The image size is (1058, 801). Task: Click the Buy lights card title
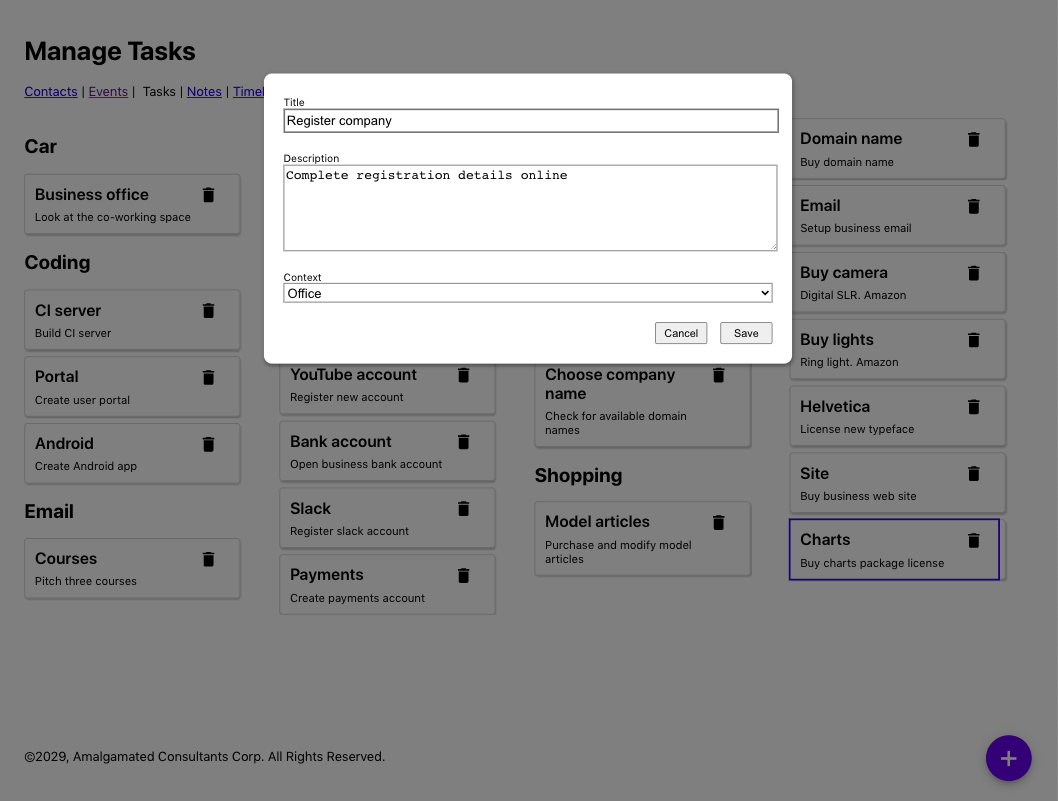tap(837, 339)
